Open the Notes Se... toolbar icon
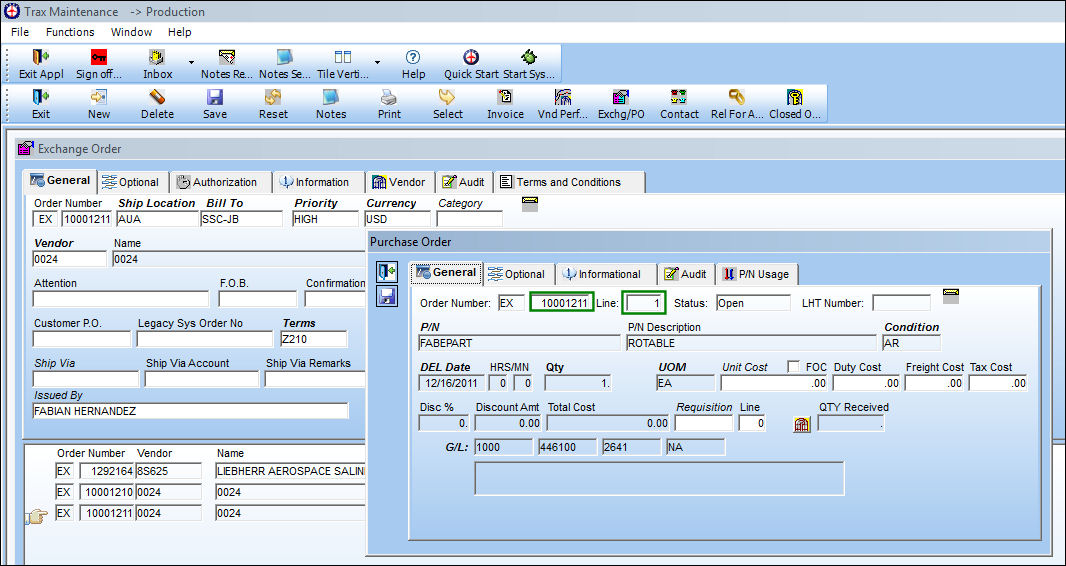The height and width of the screenshot is (566, 1066). tap(284, 64)
